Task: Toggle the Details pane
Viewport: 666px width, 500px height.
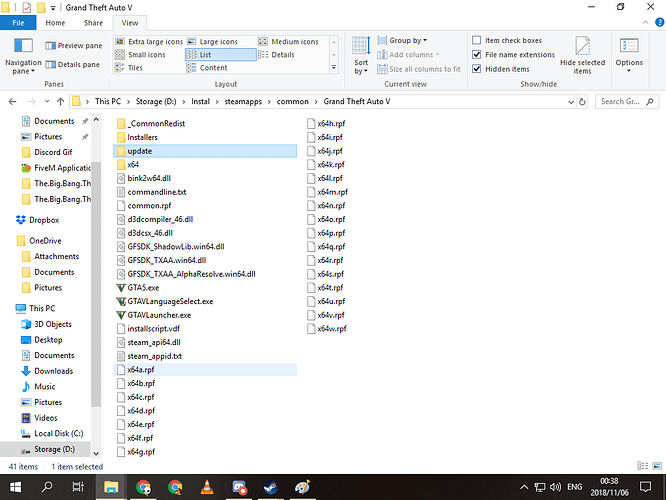Action: pos(73,65)
